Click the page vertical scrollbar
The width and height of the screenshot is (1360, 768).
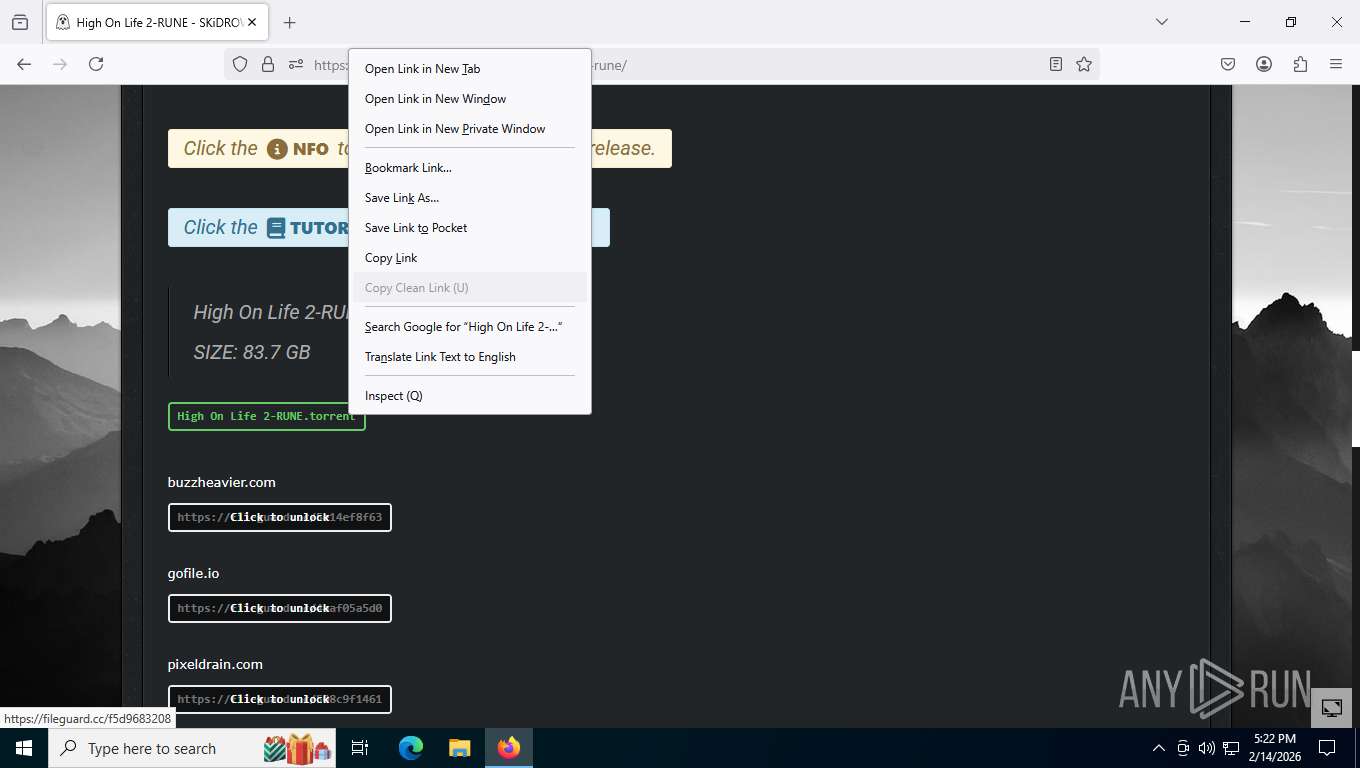(x=1355, y=398)
